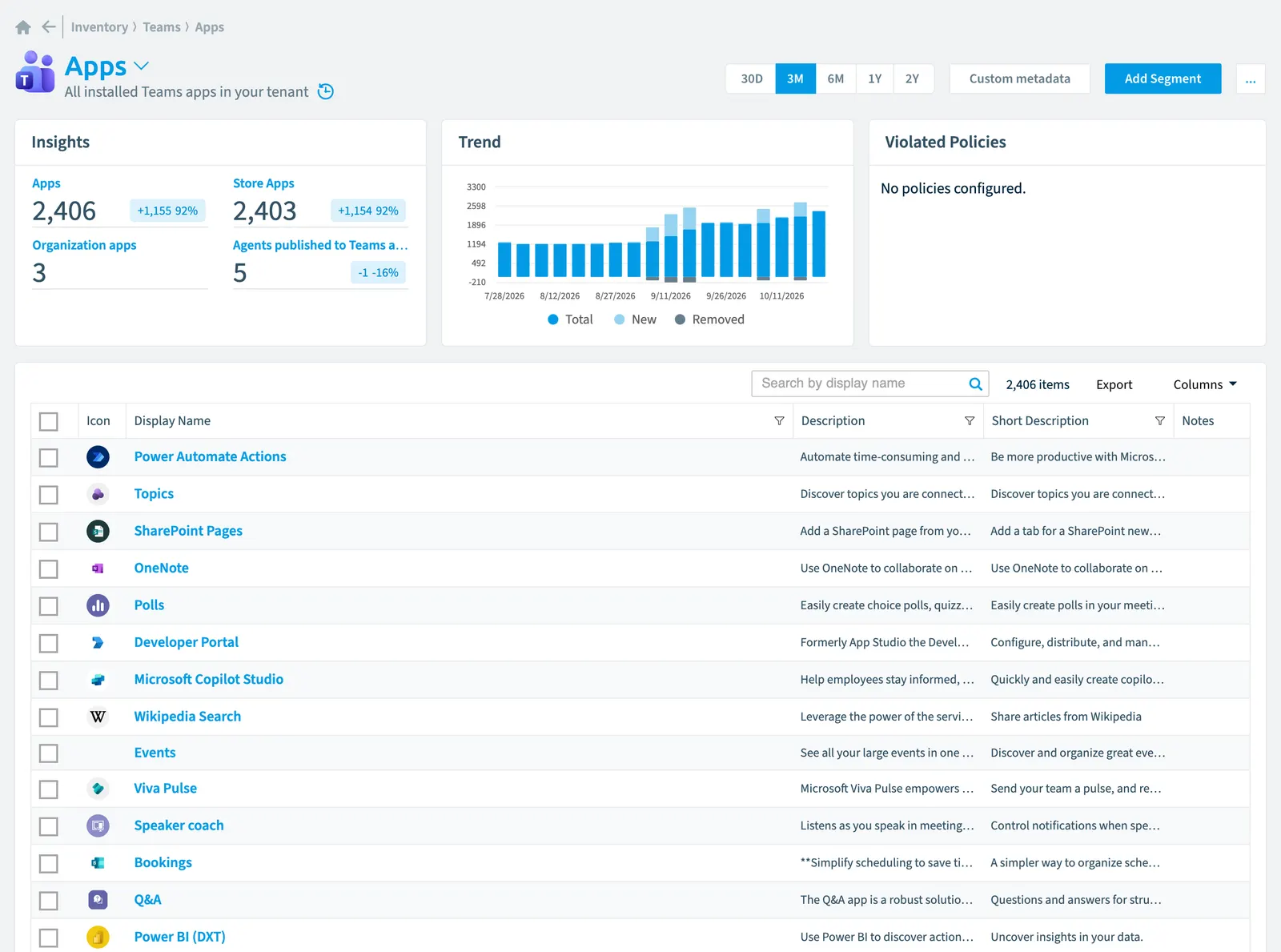Click the SharePoint Pages app icon
Image resolution: width=1281 pixels, height=952 pixels.
98,531
